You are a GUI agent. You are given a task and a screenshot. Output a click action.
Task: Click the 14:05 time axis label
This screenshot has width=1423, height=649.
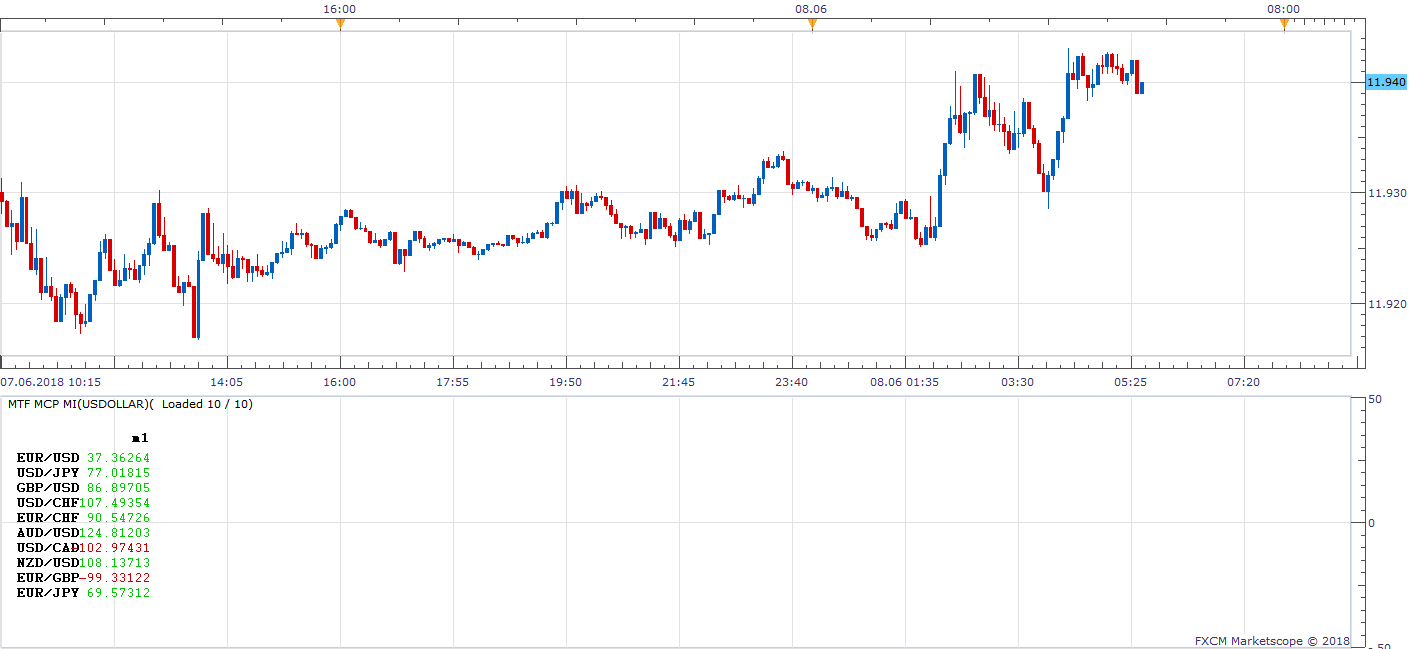click(227, 382)
